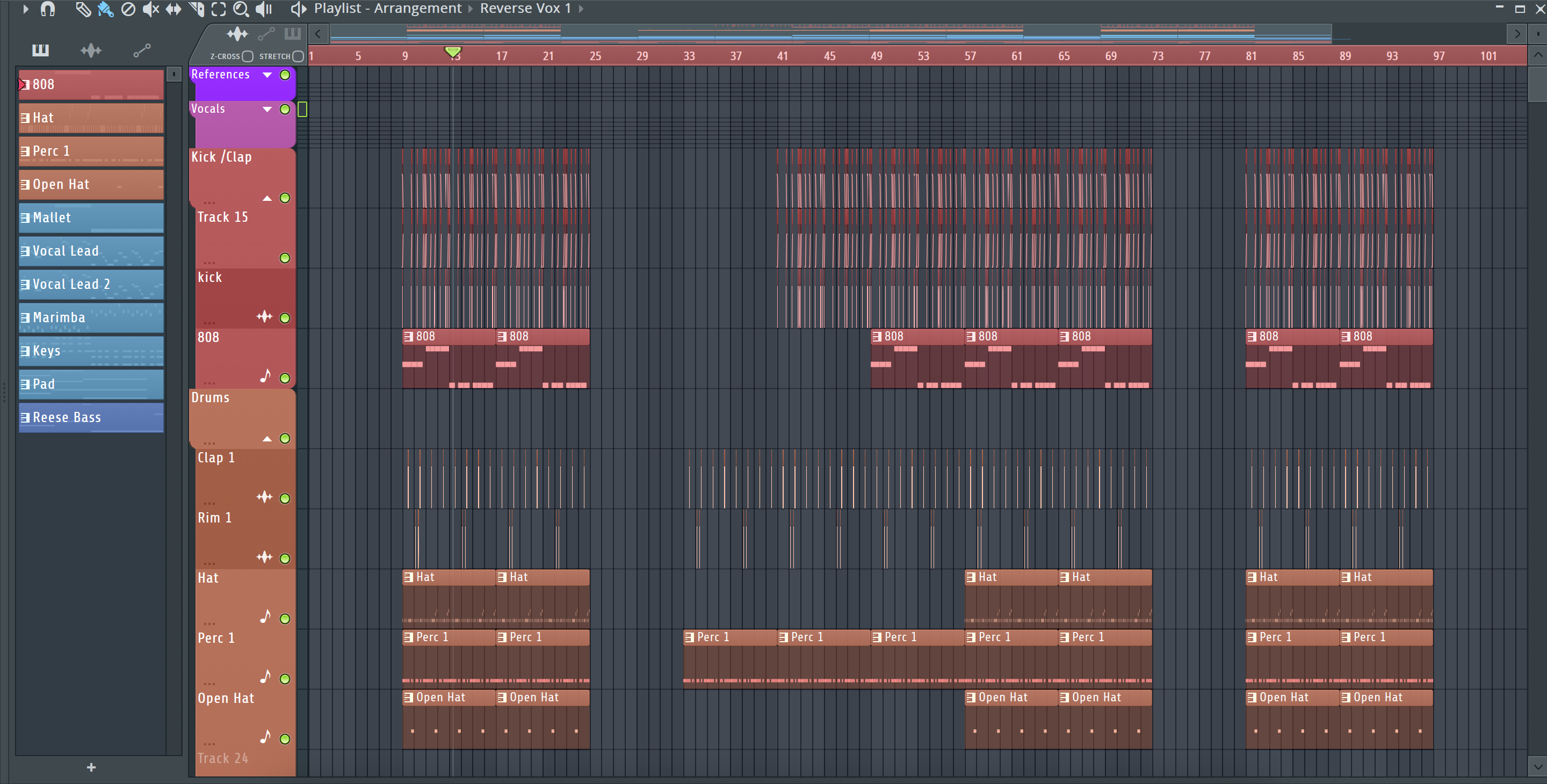This screenshot has height=784, width=1547.
Task: Select 808 pattern in picker
Action: click(91, 85)
